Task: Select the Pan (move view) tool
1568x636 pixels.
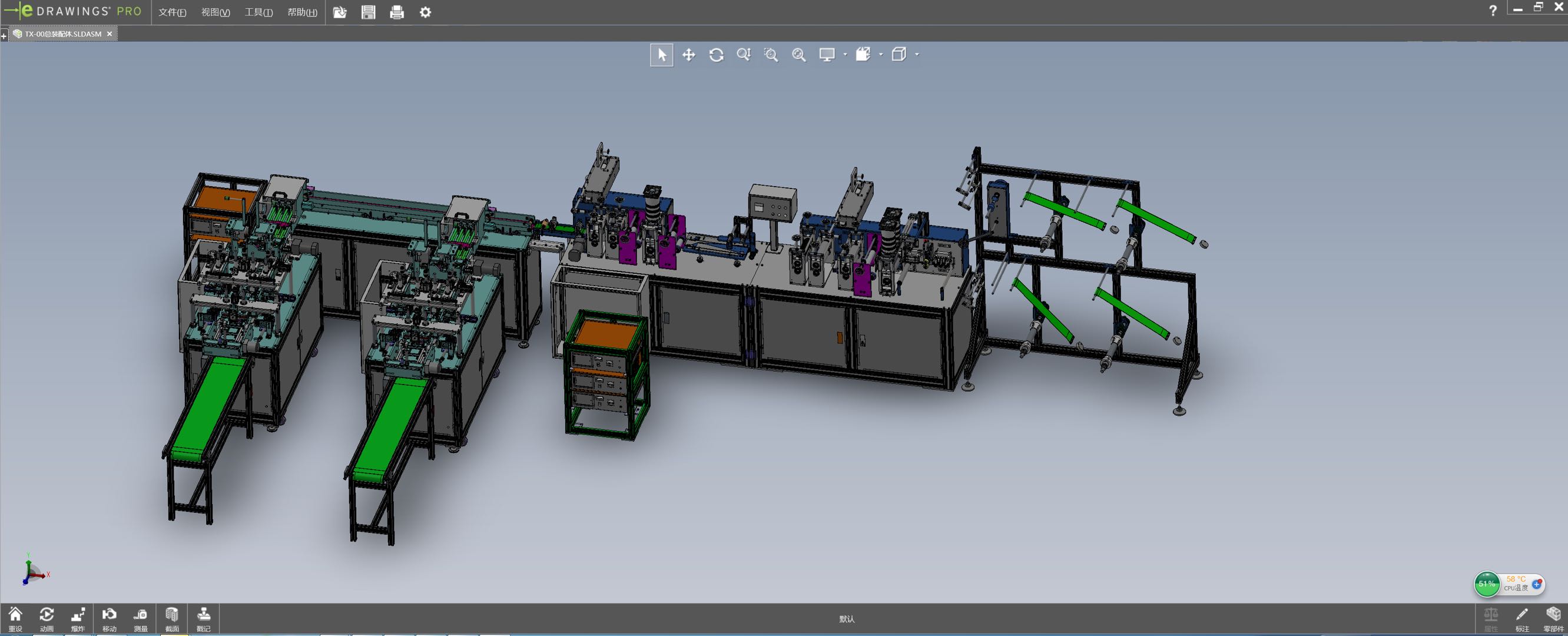Action: pos(688,55)
